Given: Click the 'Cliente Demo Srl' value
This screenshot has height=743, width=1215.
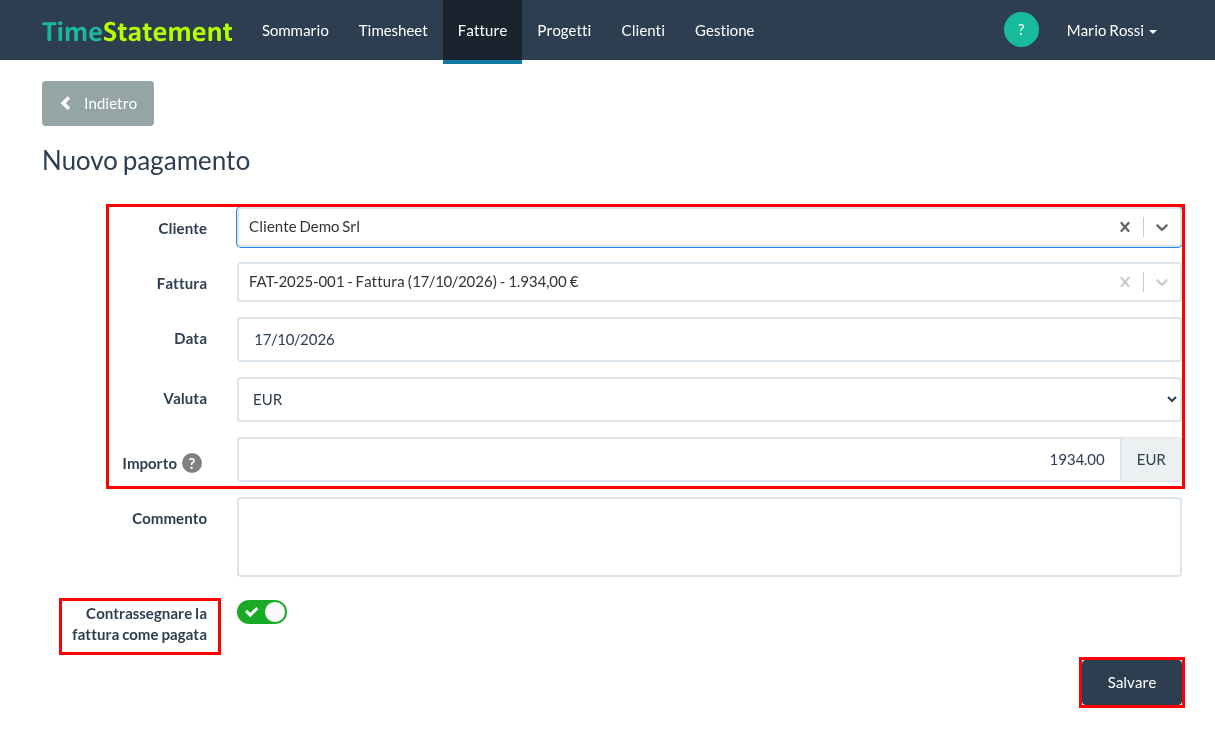Looking at the screenshot, I should (304, 227).
